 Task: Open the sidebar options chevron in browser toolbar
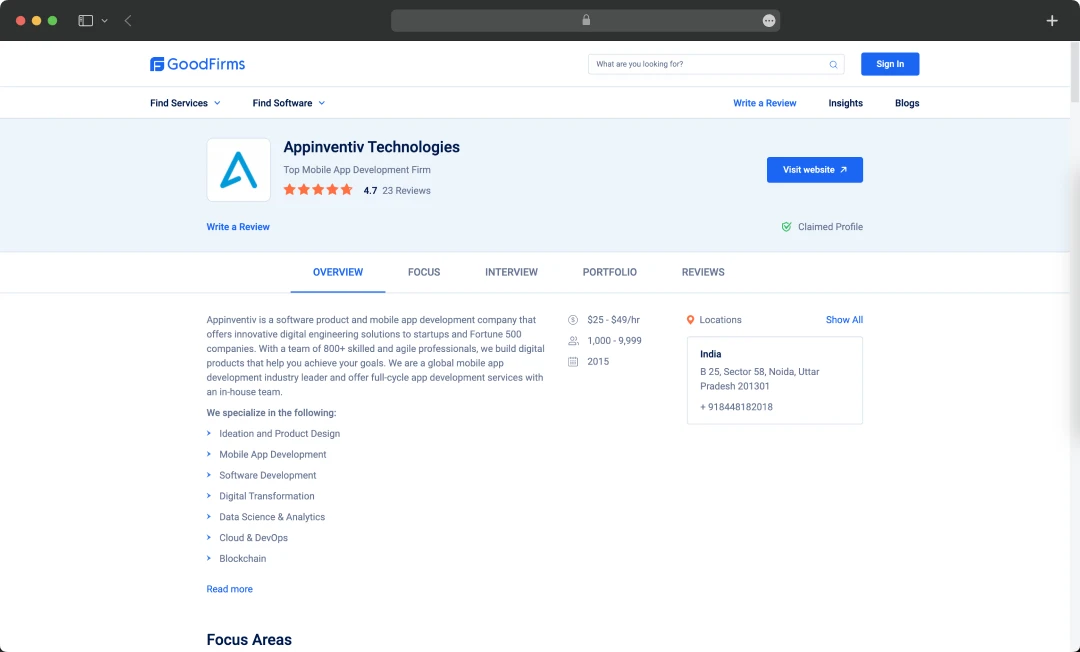click(105, 21)
